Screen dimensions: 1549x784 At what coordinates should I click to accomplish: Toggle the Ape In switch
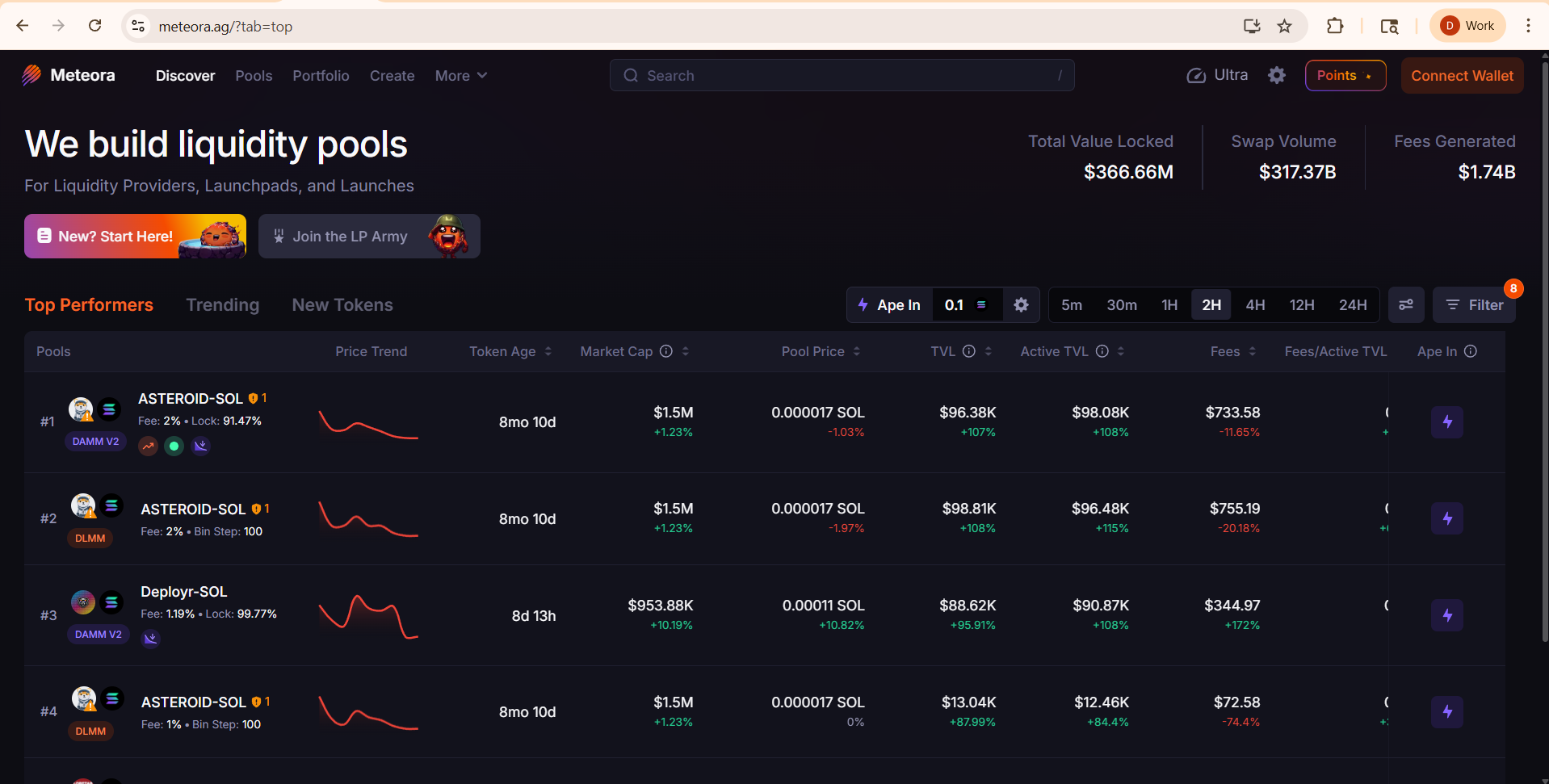[888, 305]
